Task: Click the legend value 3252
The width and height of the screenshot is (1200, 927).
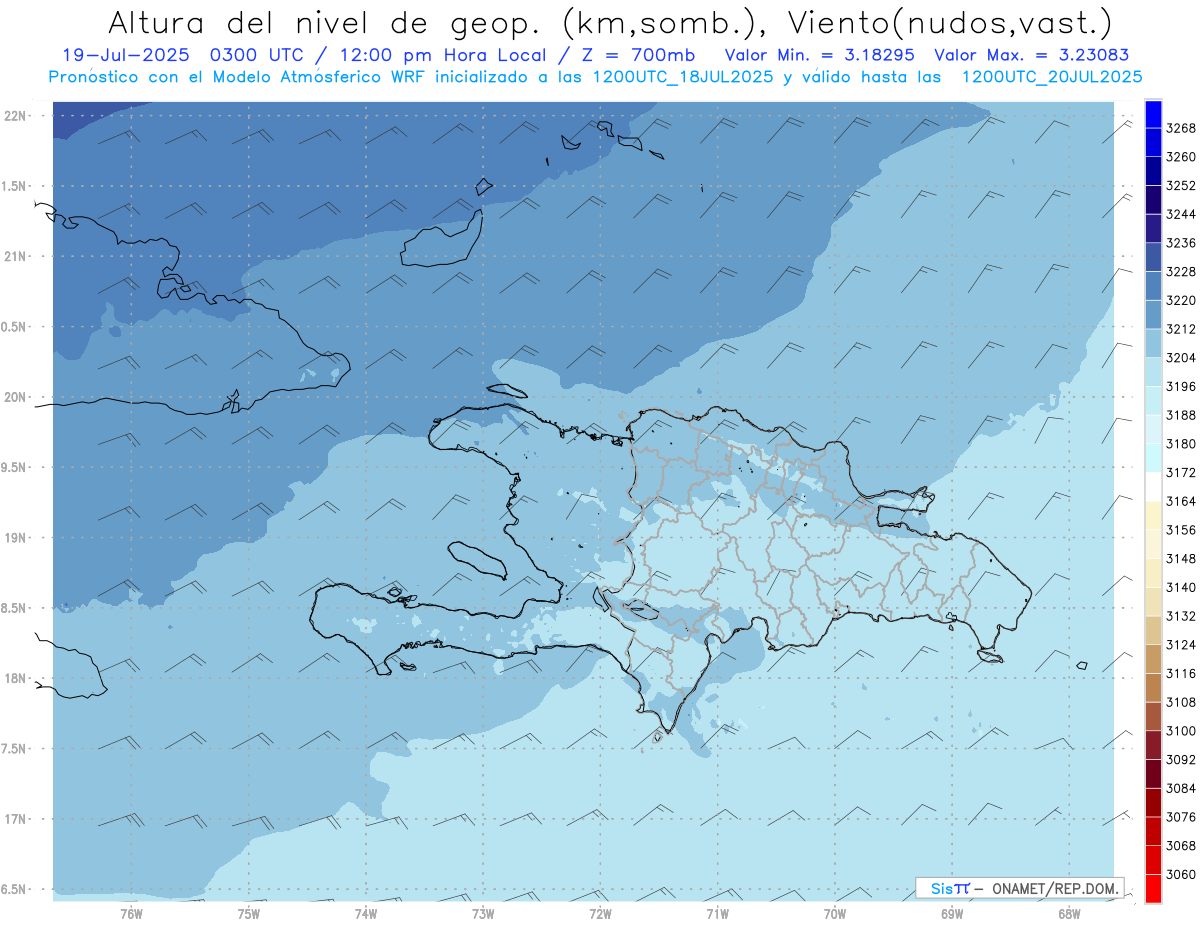Action: point(1180,186)
